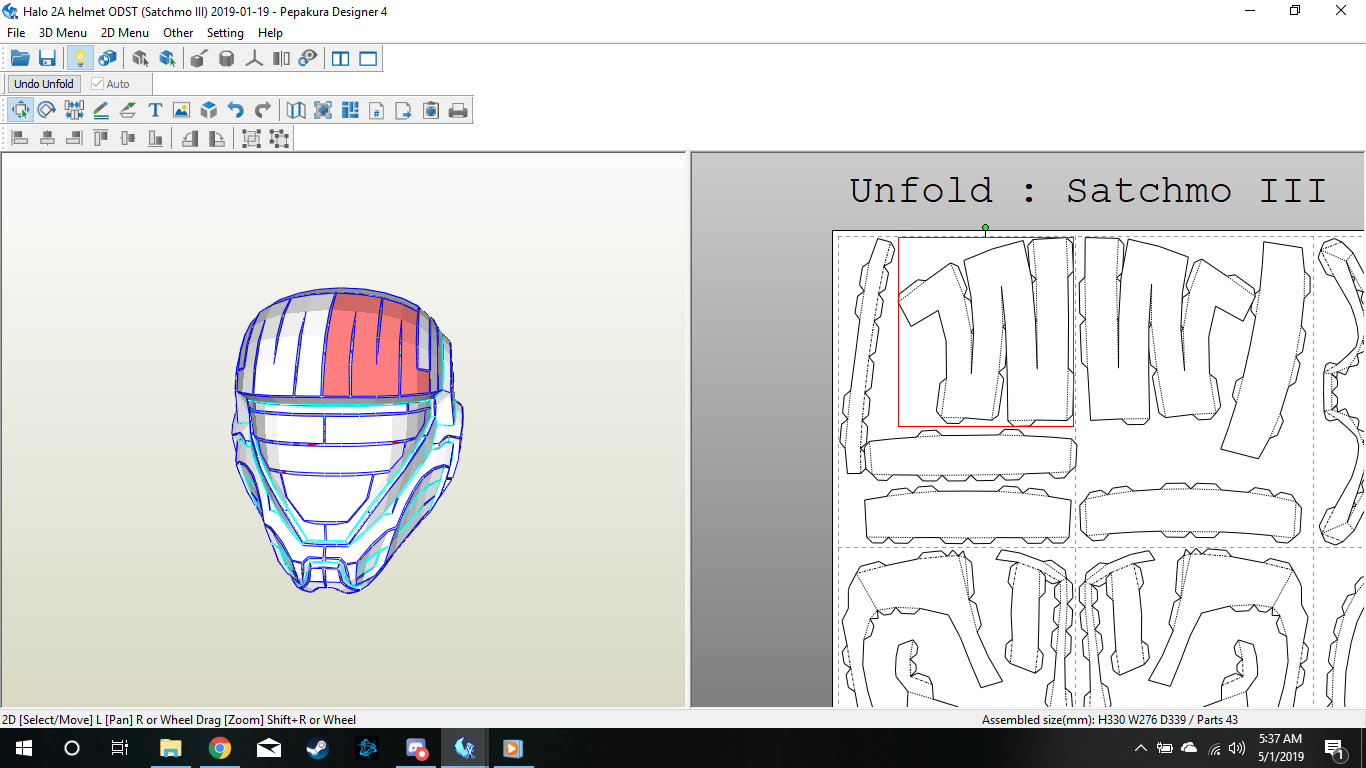Rotate part counterclockwise icon
The image size is (1366, 768).
click(190, 138)
